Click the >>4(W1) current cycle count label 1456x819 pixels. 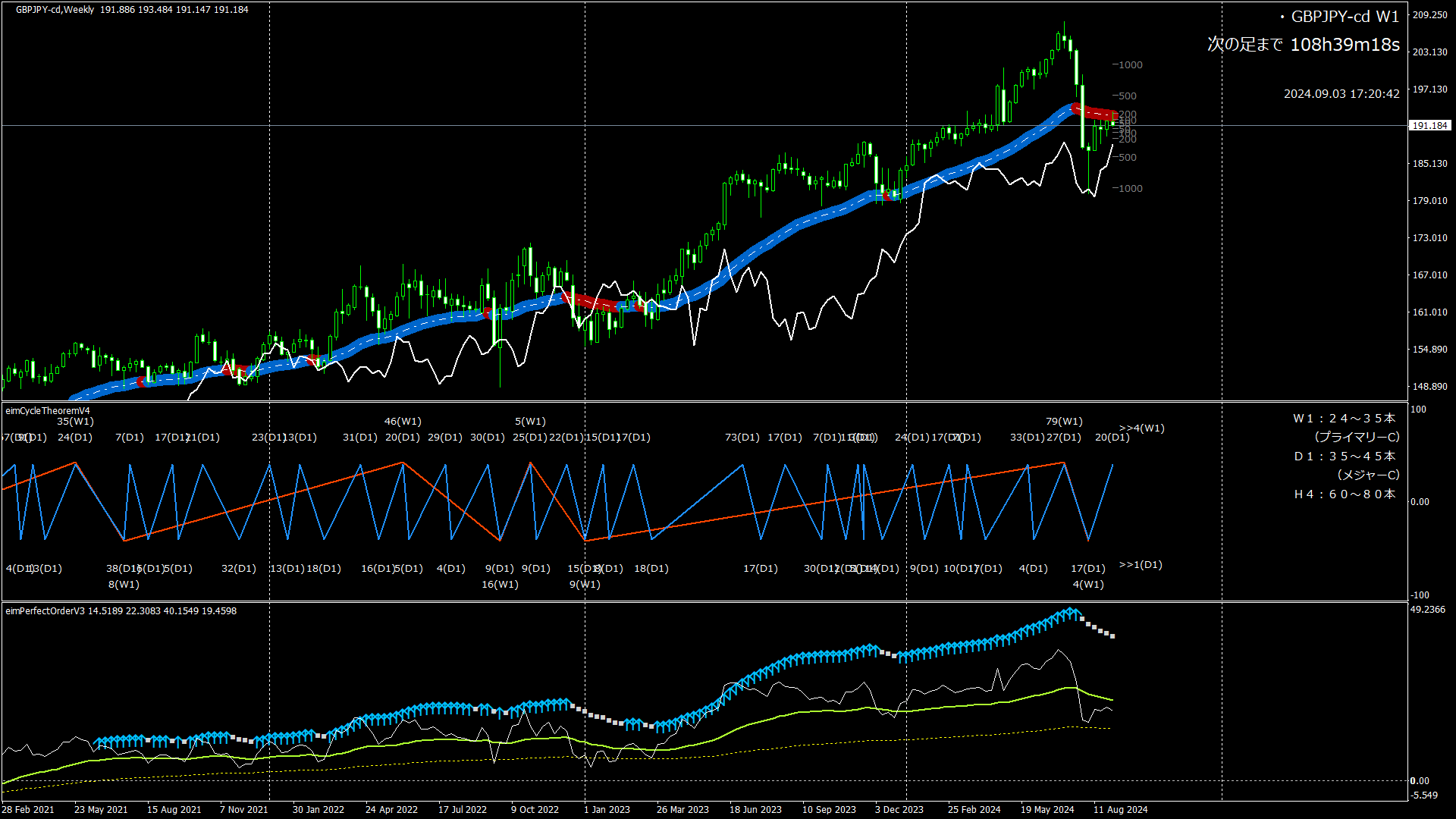pos(1141,428)
